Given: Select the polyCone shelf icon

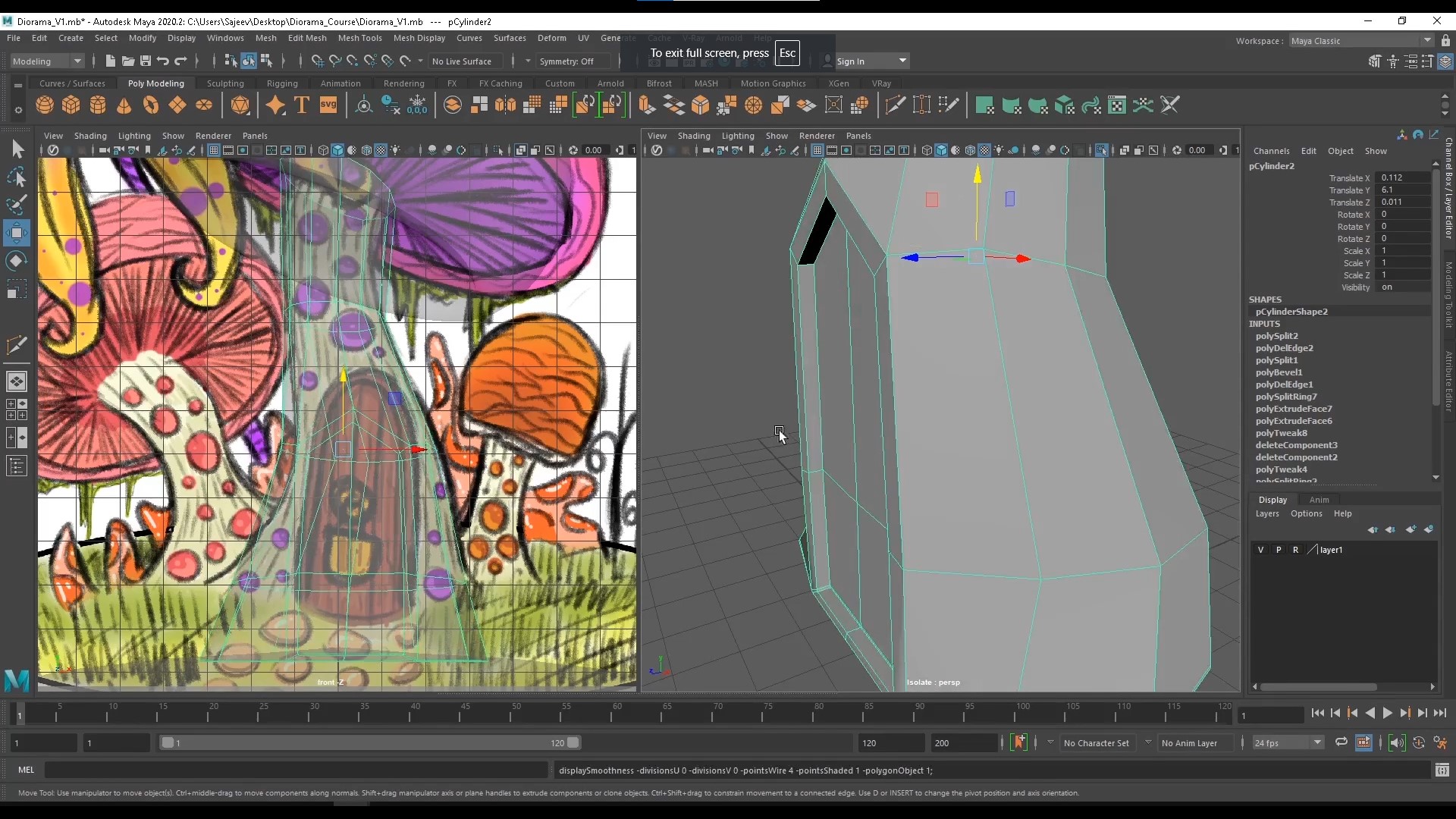Looking at the screenshot, I should (x=124, y=105).
